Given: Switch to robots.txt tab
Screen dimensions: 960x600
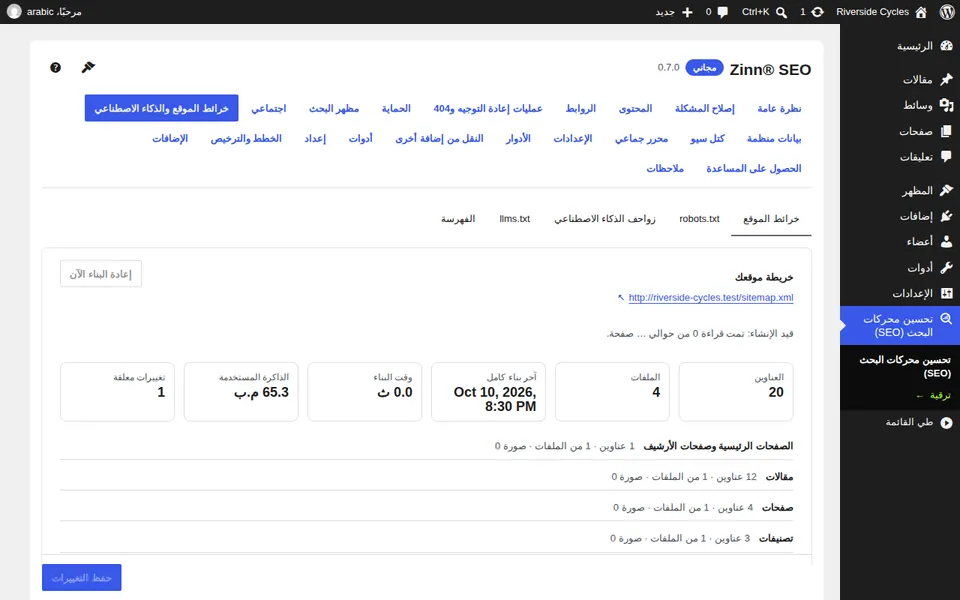Looking at the screenshot, I should coord(699,219).
